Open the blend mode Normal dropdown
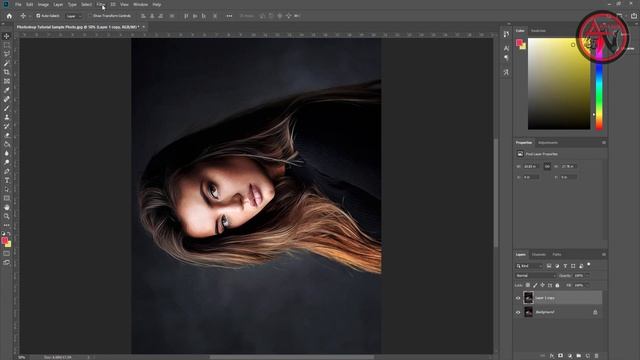The image size is (640, 360). (536, 276)
